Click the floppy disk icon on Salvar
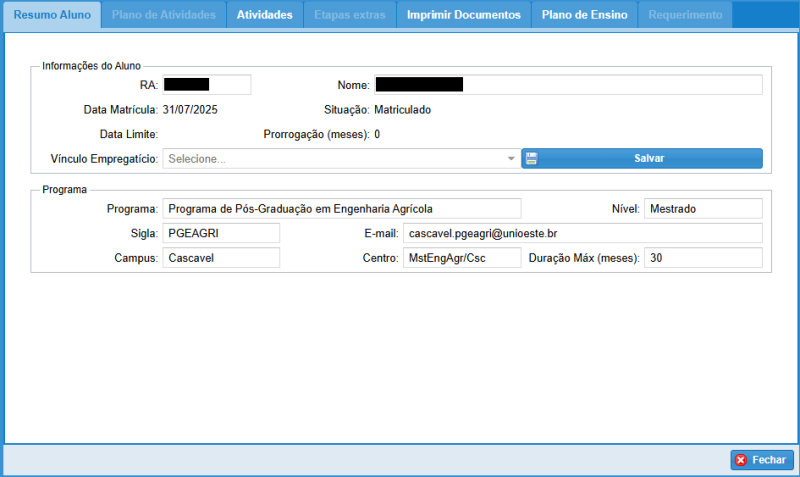The height and width of the screenshot is (477, 800). point(531,158)
